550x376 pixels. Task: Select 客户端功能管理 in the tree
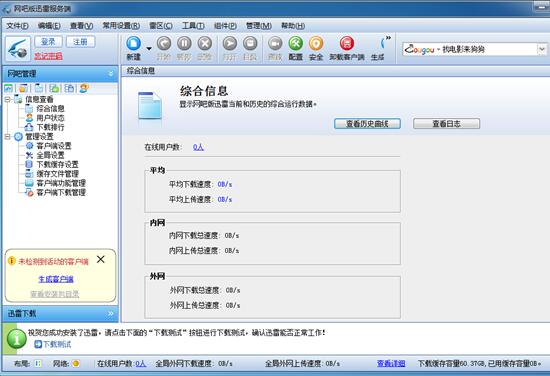pos(61,183)
